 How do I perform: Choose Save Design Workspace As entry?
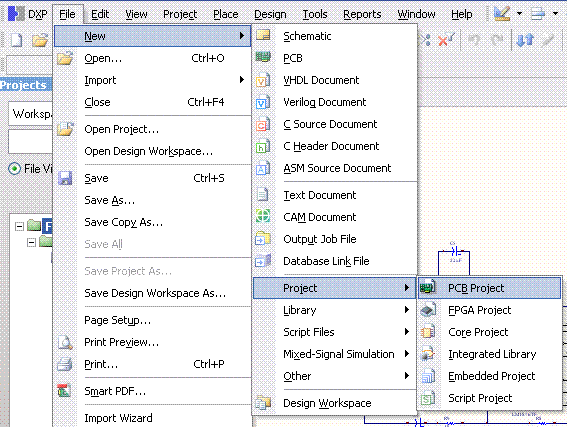click(152, 293)
